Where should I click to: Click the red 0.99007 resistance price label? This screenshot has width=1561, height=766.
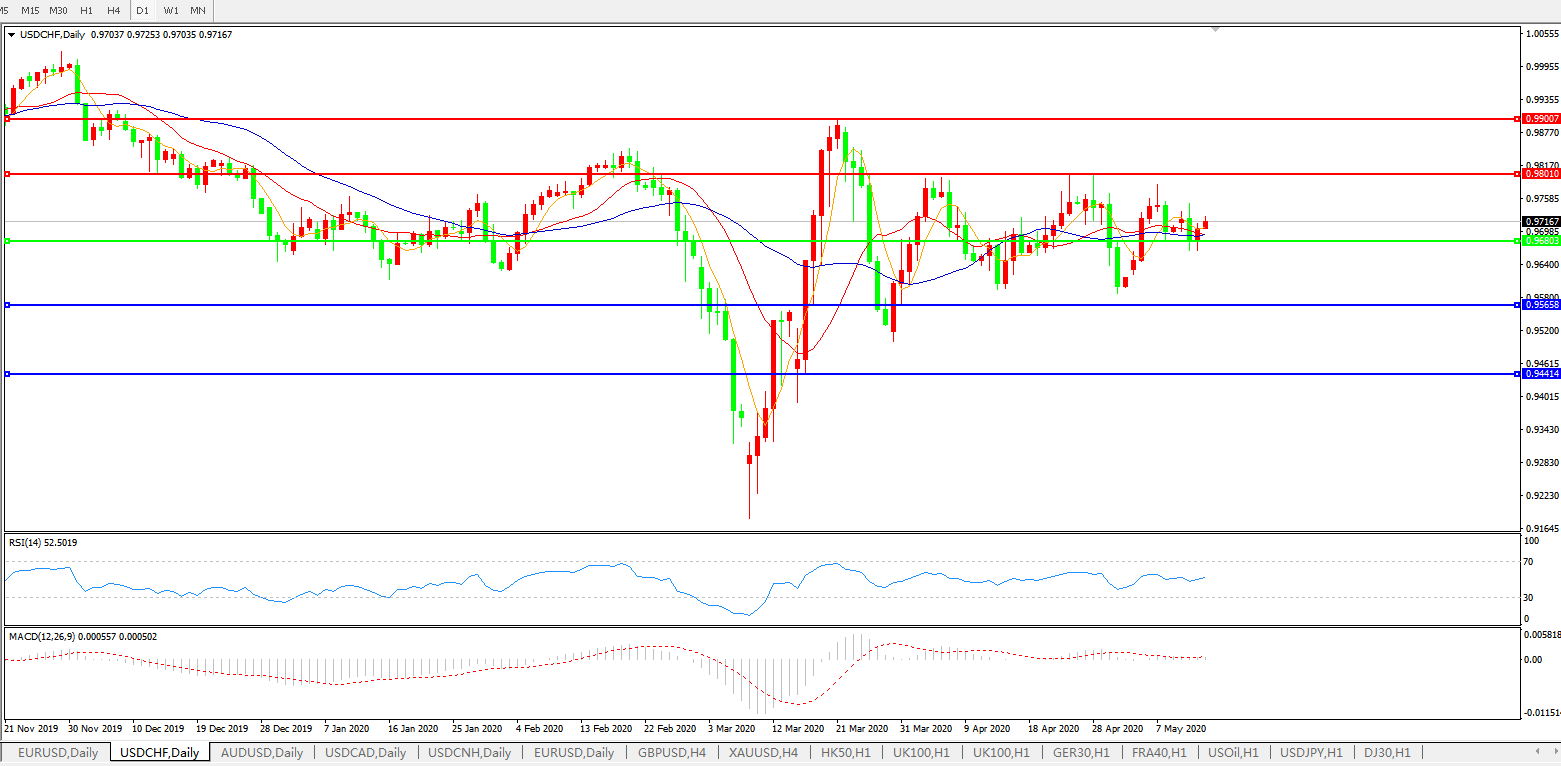1540,119
